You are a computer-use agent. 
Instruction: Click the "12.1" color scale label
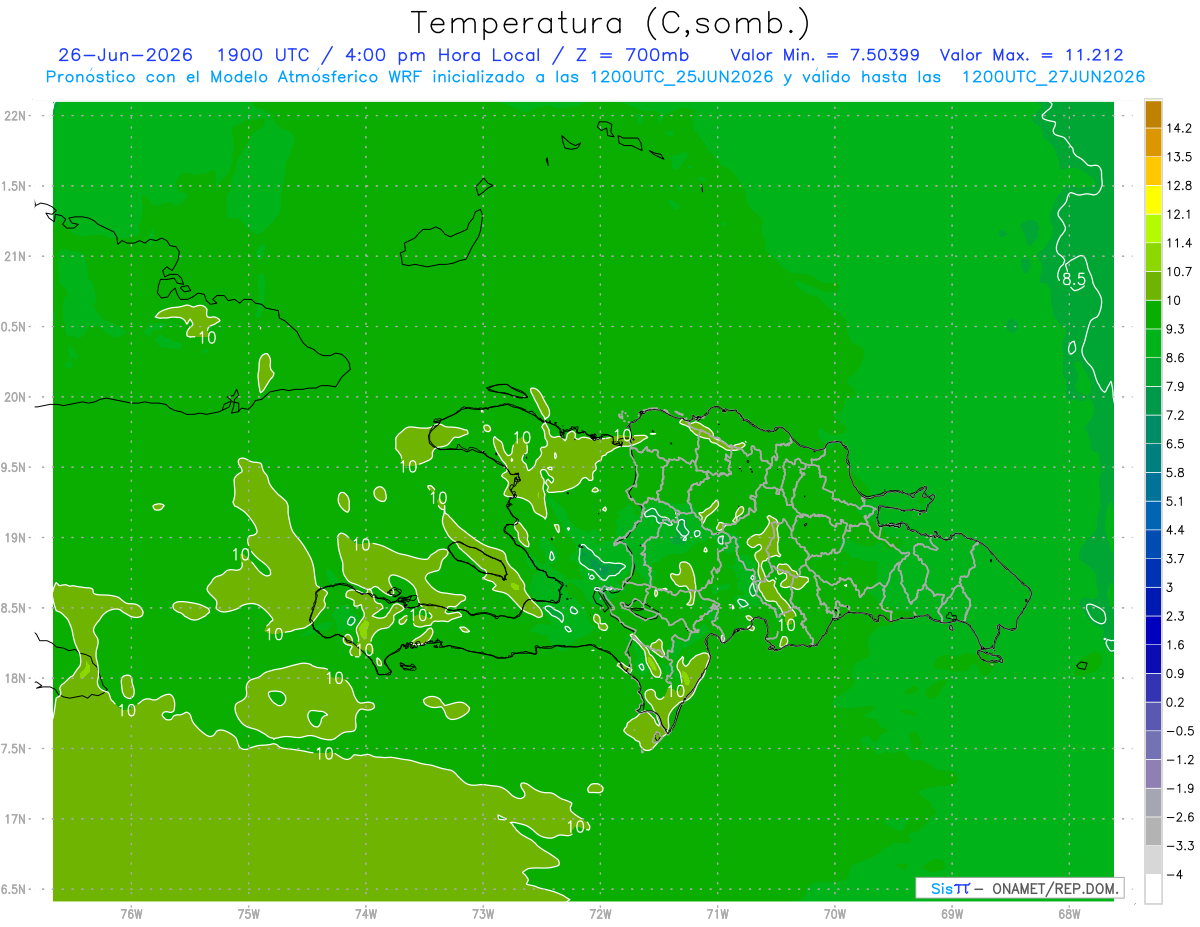point(1178,215)
